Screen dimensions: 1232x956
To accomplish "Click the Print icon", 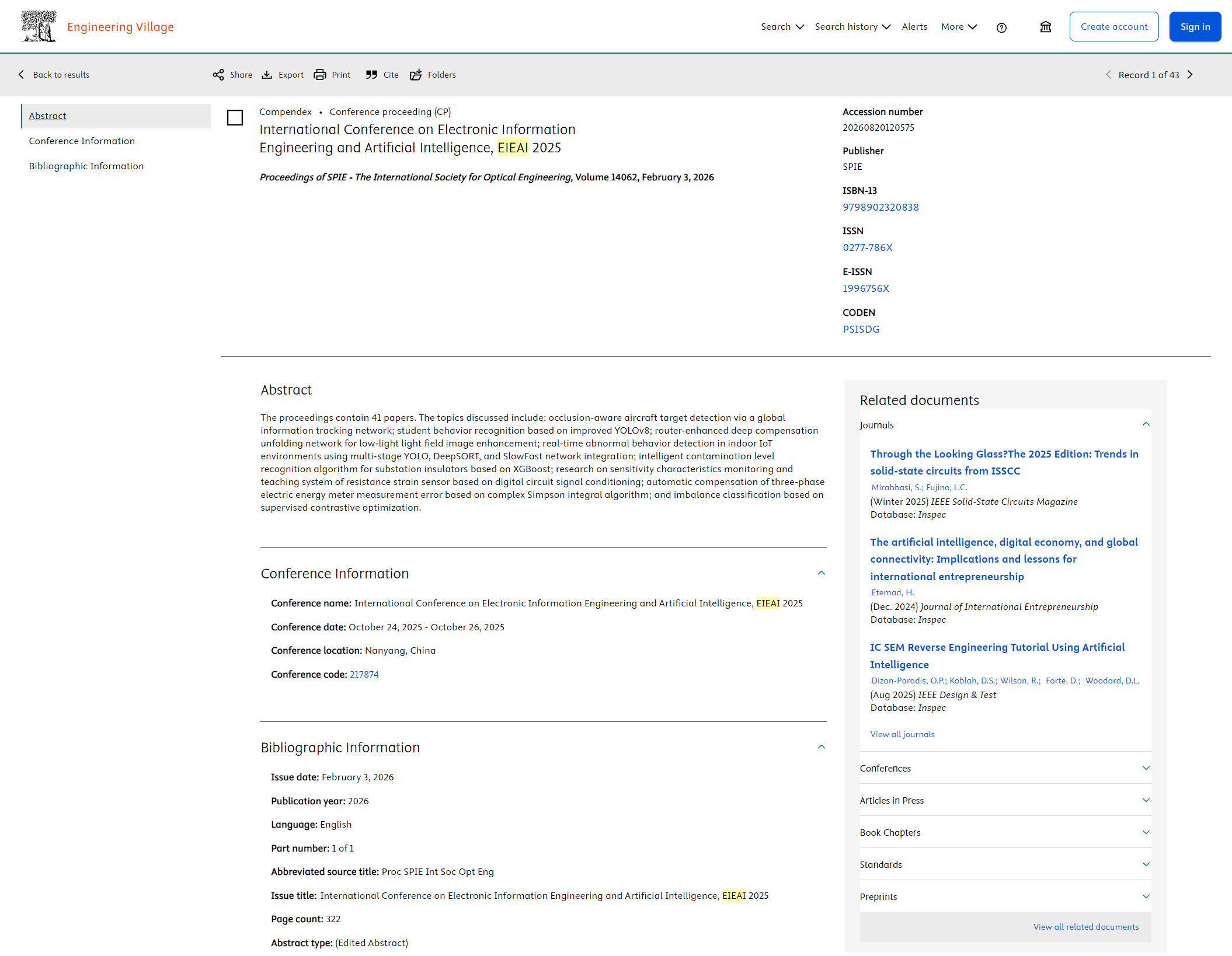I will click(320, 75).
